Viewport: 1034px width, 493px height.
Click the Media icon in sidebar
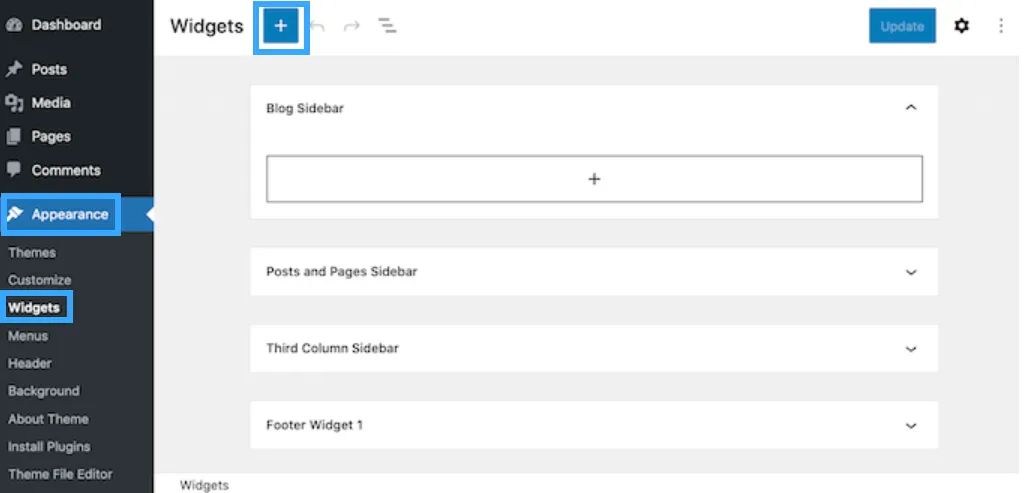[14, 103]
